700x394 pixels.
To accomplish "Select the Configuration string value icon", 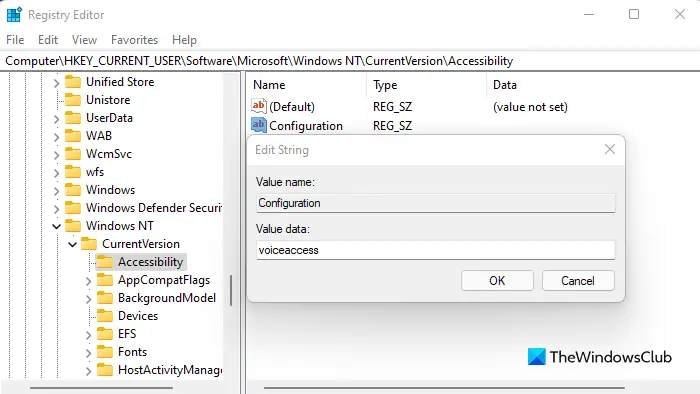I will click(259, 125).
